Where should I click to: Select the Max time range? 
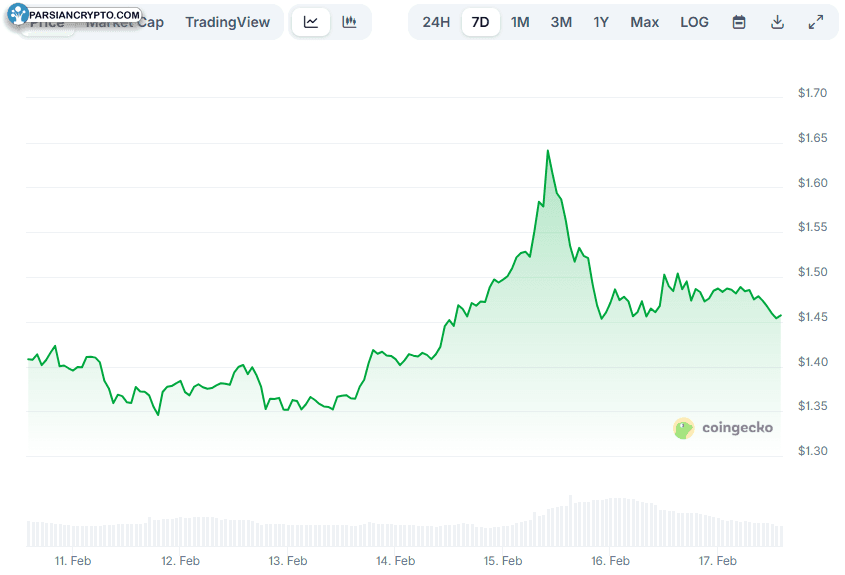click(645, 22)
